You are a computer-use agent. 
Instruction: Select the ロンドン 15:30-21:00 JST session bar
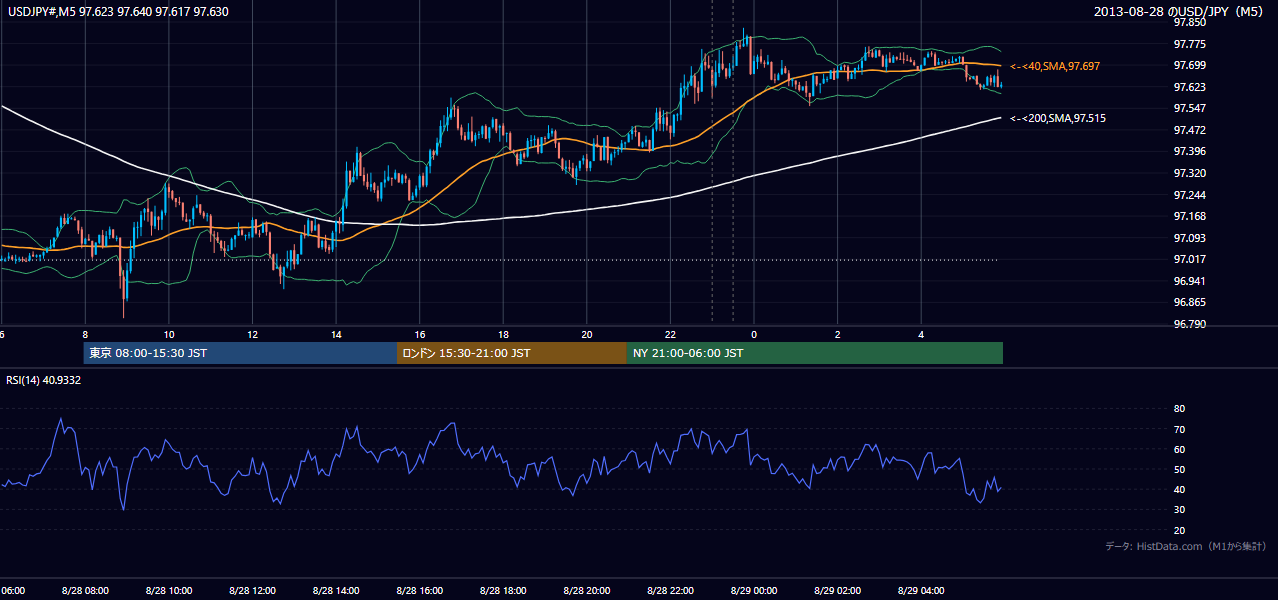click(x=512, y=353)
